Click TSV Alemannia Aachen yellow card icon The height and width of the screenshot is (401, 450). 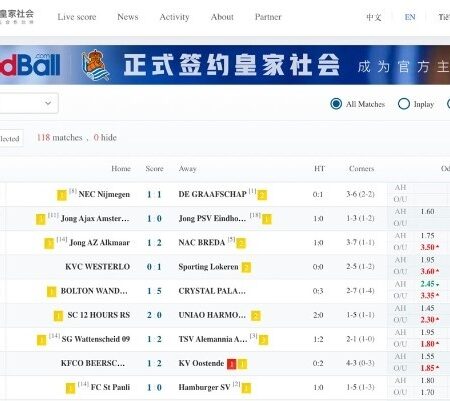coord(263,340)
